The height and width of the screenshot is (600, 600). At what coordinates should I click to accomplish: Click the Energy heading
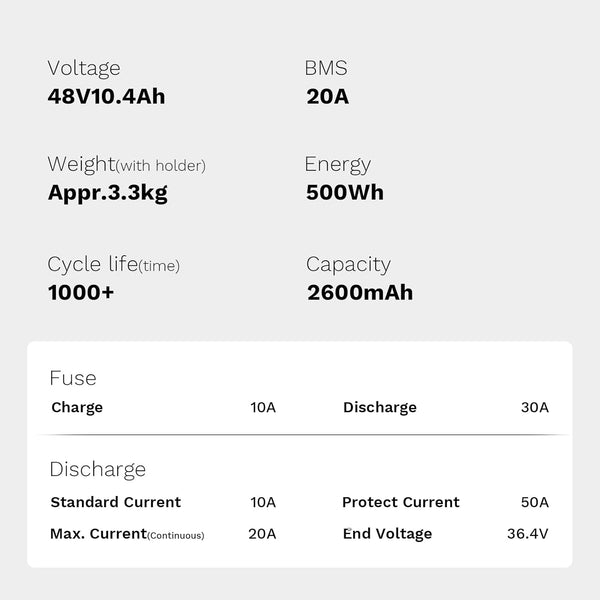tap(338, 165)
